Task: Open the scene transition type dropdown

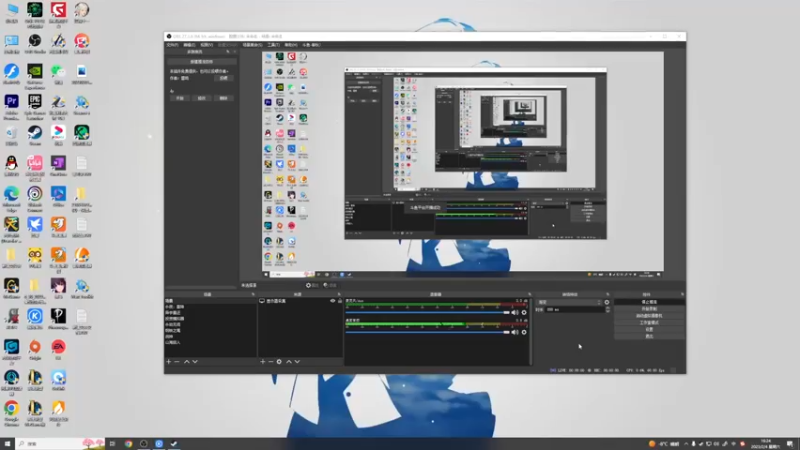Action: (569, 302)
